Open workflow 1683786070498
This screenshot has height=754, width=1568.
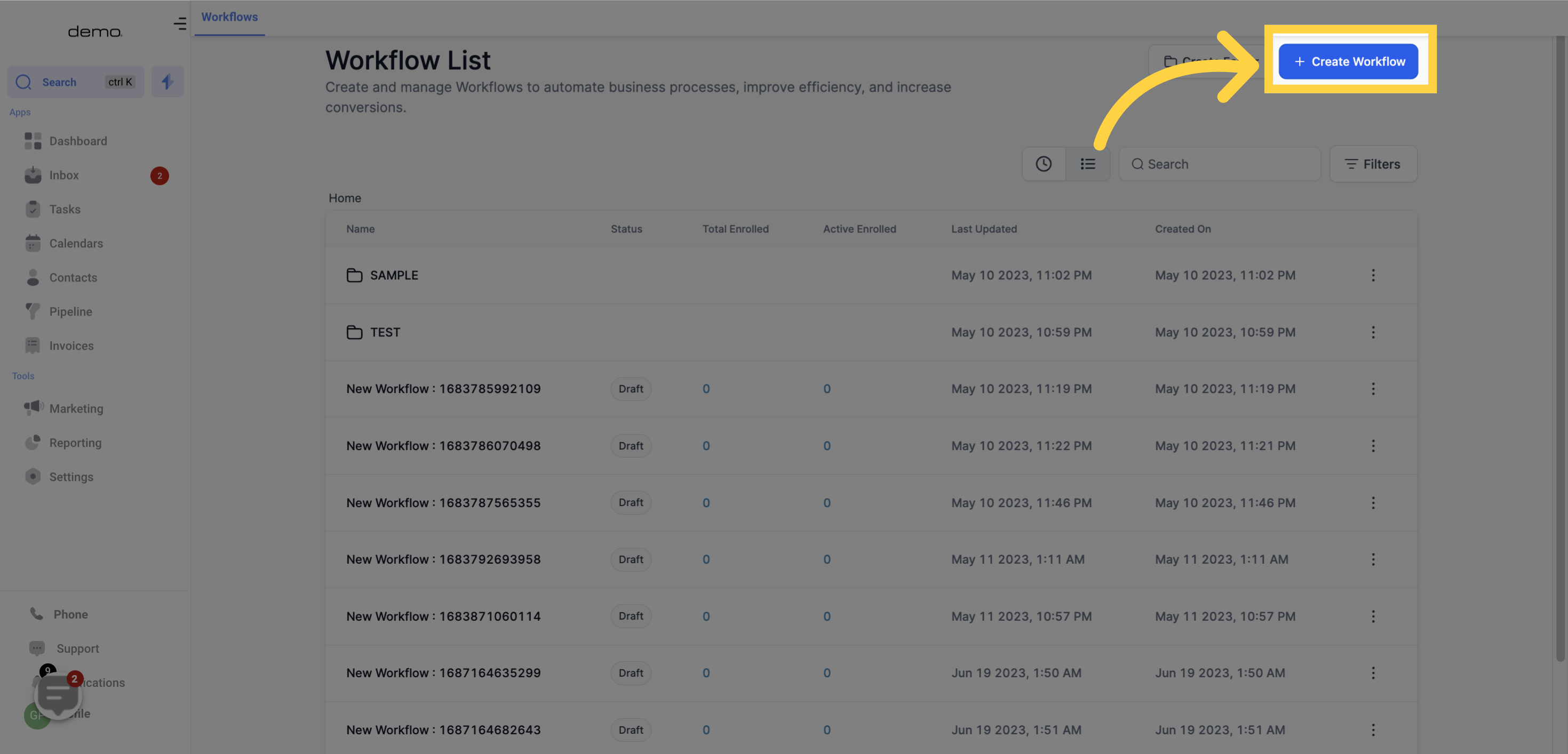click(443, 446)
